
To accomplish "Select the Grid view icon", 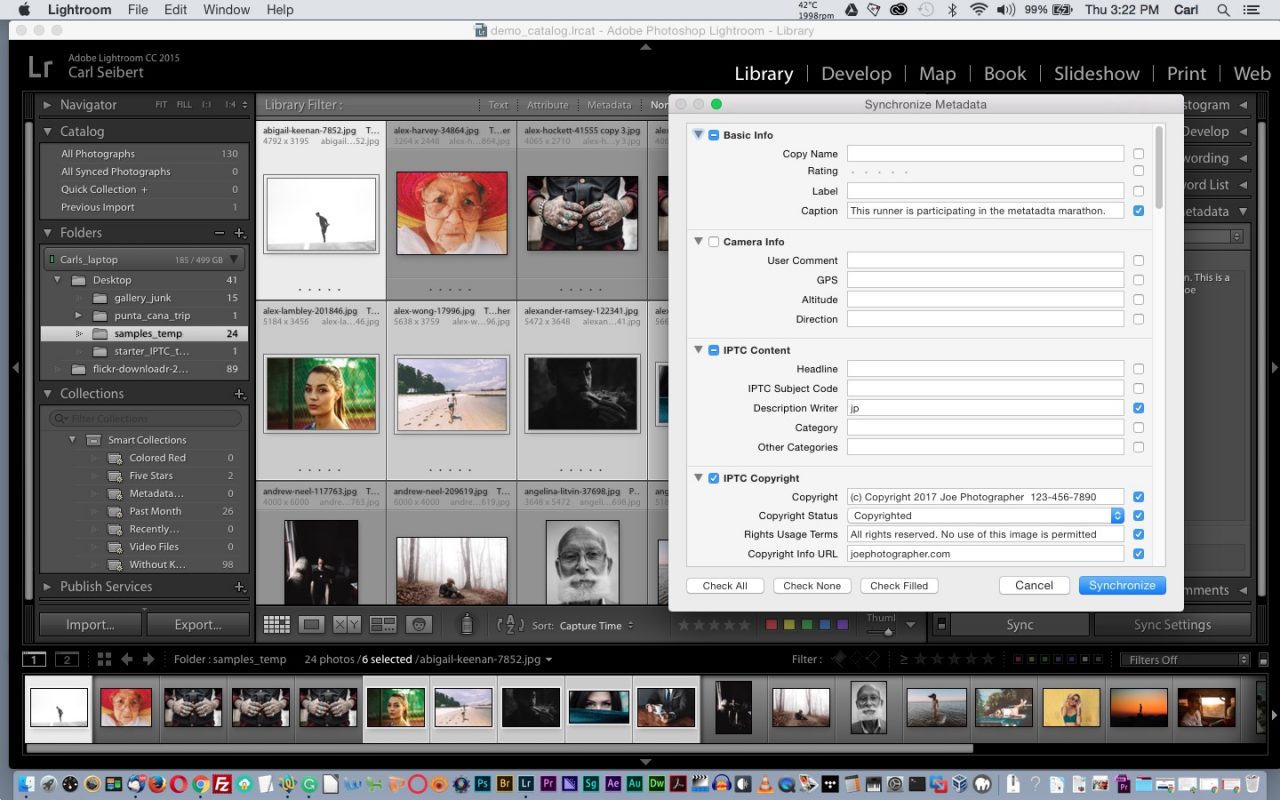I will (277, 624).
